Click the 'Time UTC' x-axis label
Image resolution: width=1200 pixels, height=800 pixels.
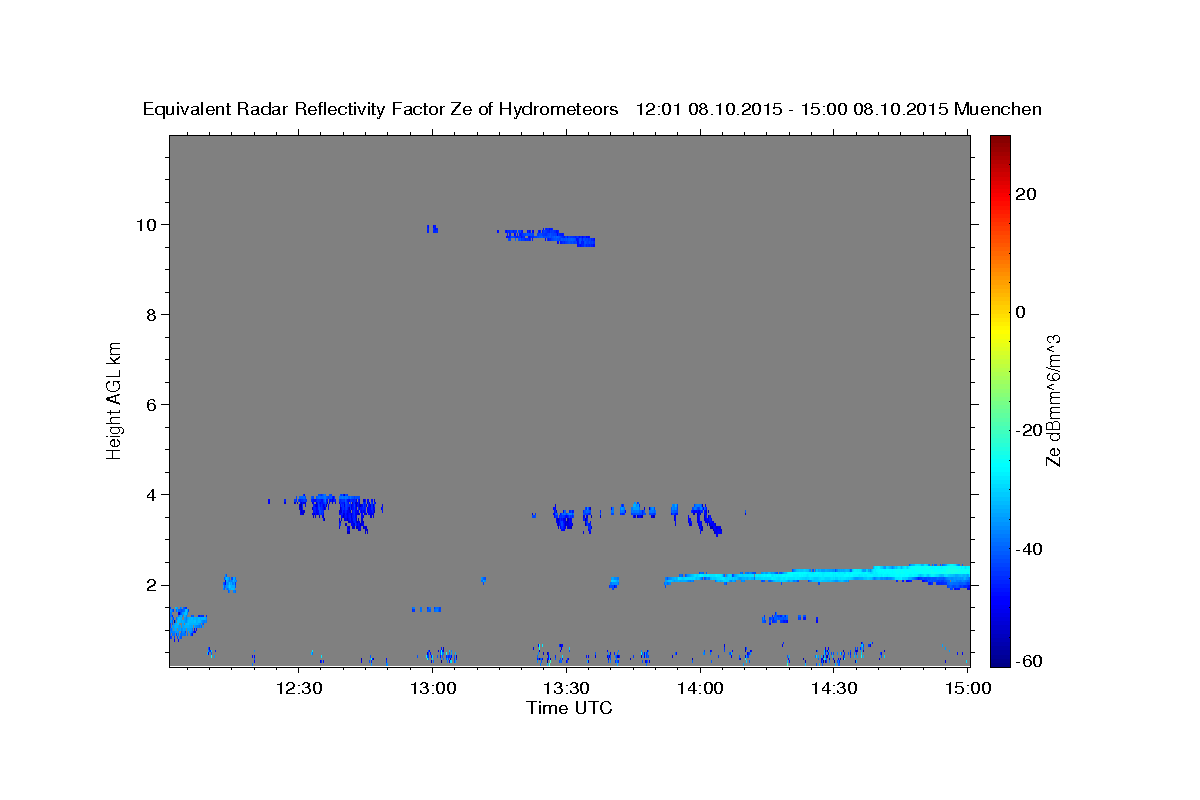point(569,708)
